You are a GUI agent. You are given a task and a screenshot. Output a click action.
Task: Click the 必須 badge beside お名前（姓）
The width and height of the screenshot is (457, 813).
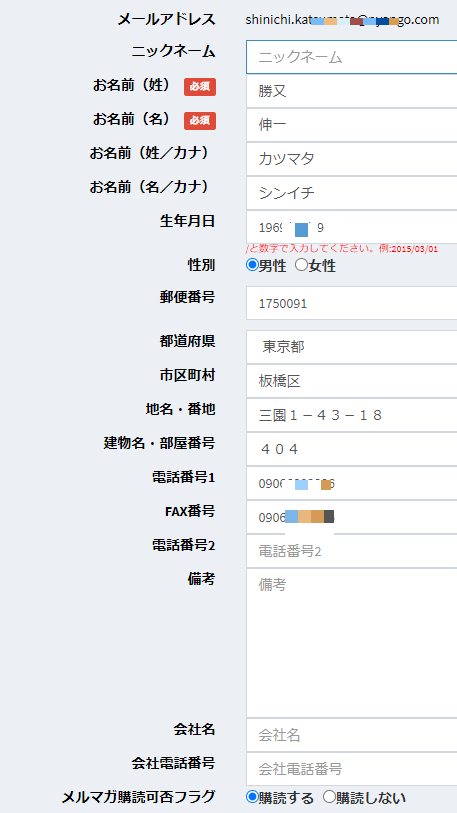point(200,87)
